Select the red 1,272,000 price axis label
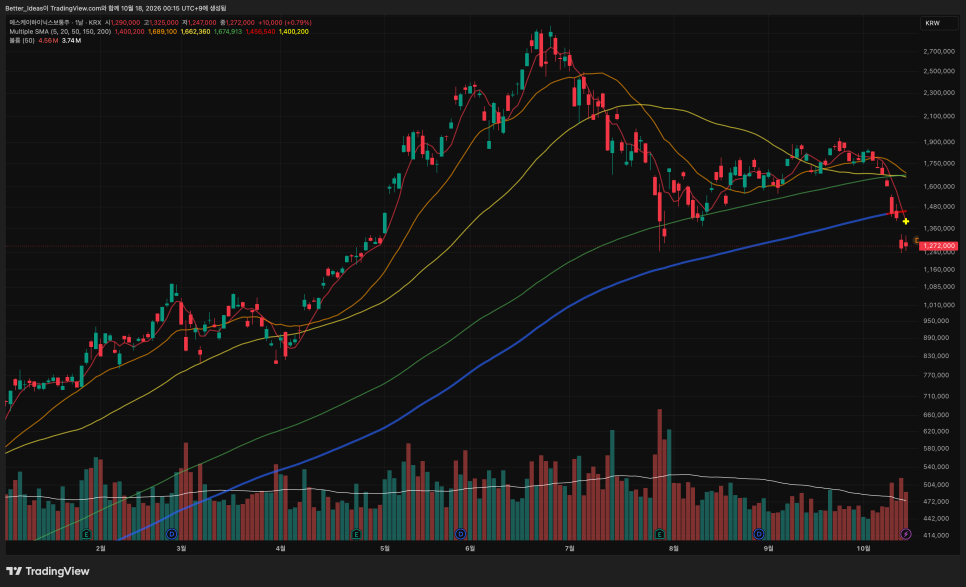 pyautogui.click(x=938, y=246)
